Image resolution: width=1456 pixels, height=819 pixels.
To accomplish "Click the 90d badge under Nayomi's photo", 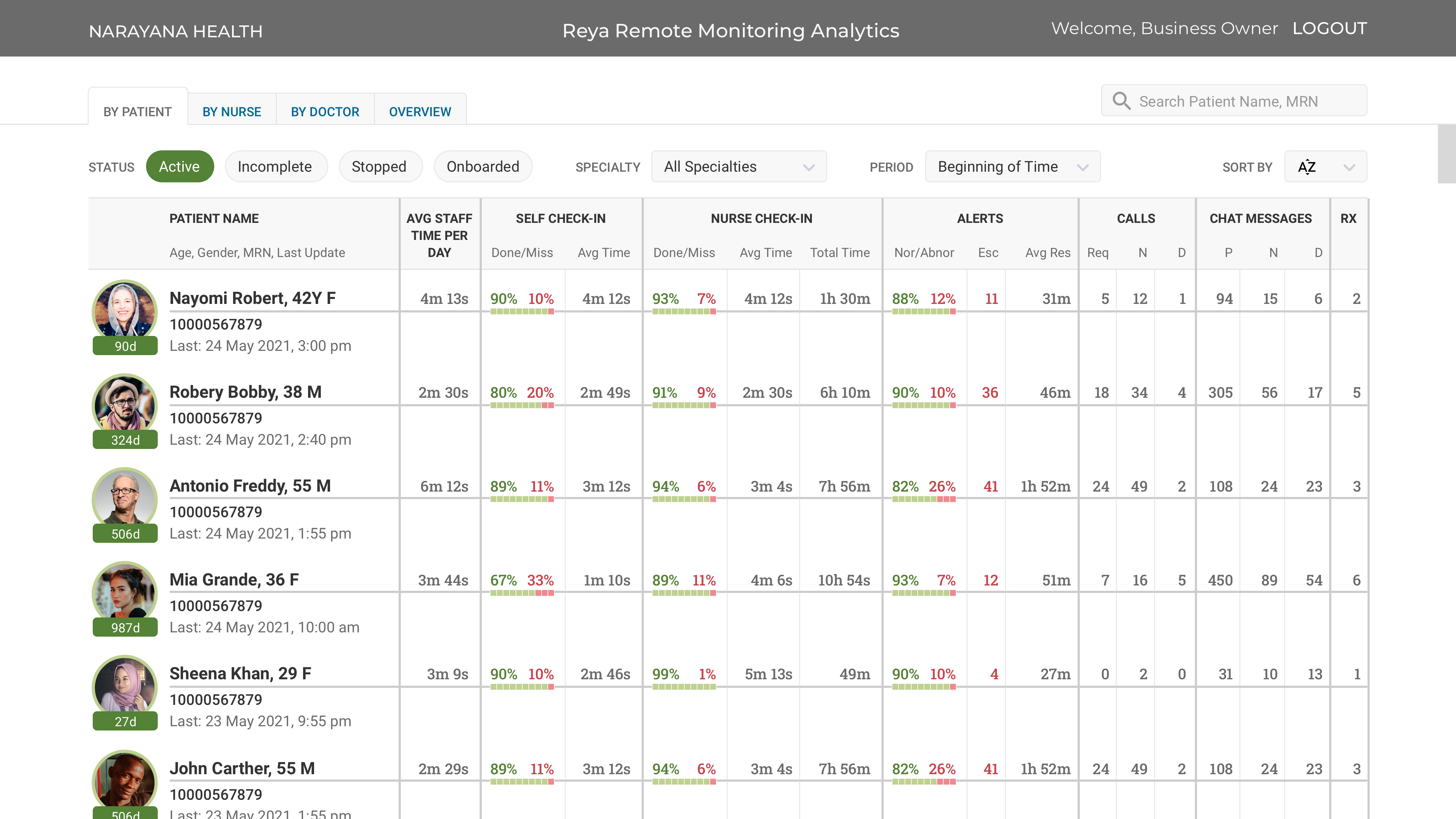I will (125, 346).
